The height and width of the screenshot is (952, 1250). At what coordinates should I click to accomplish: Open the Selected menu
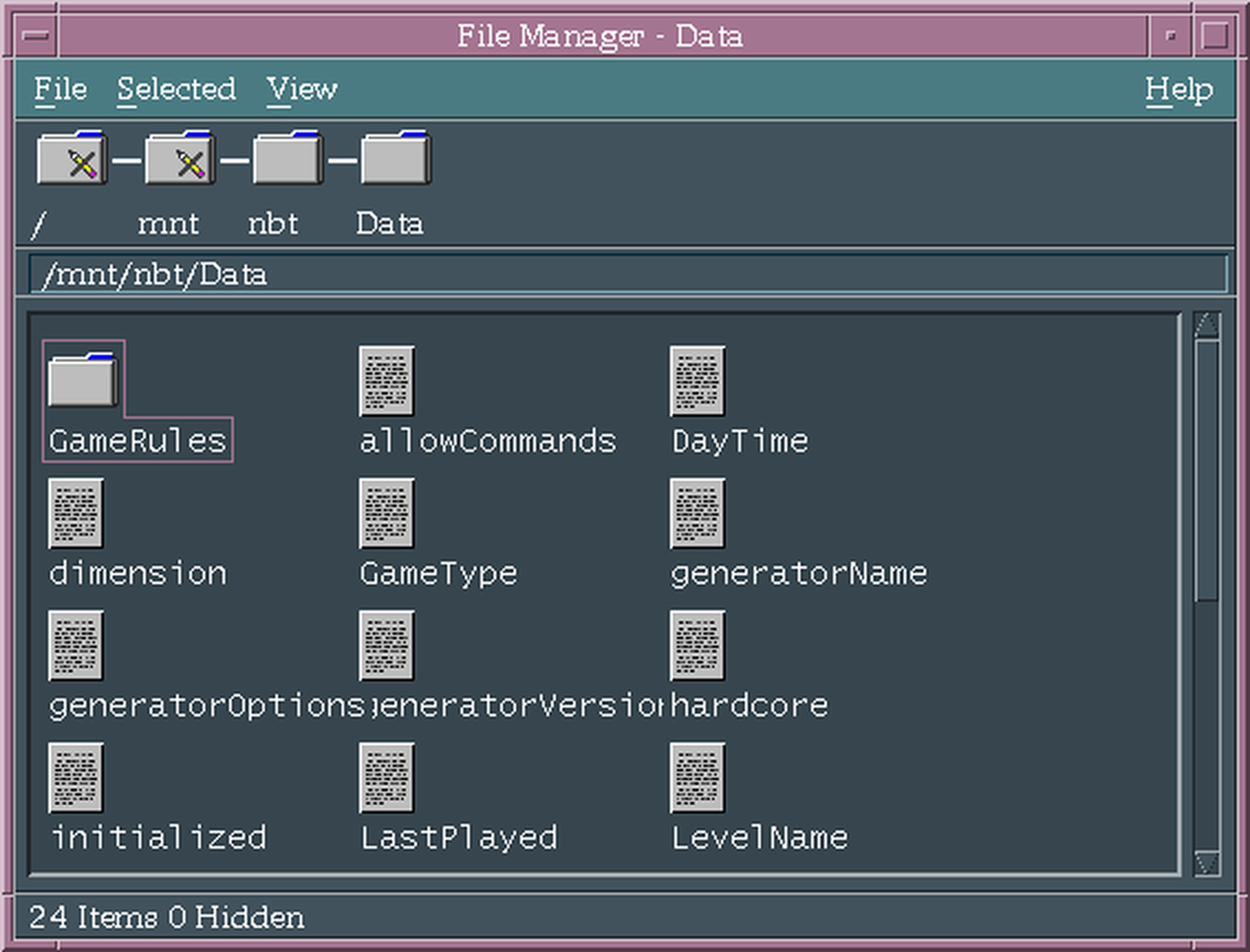[x=176, y=89]
